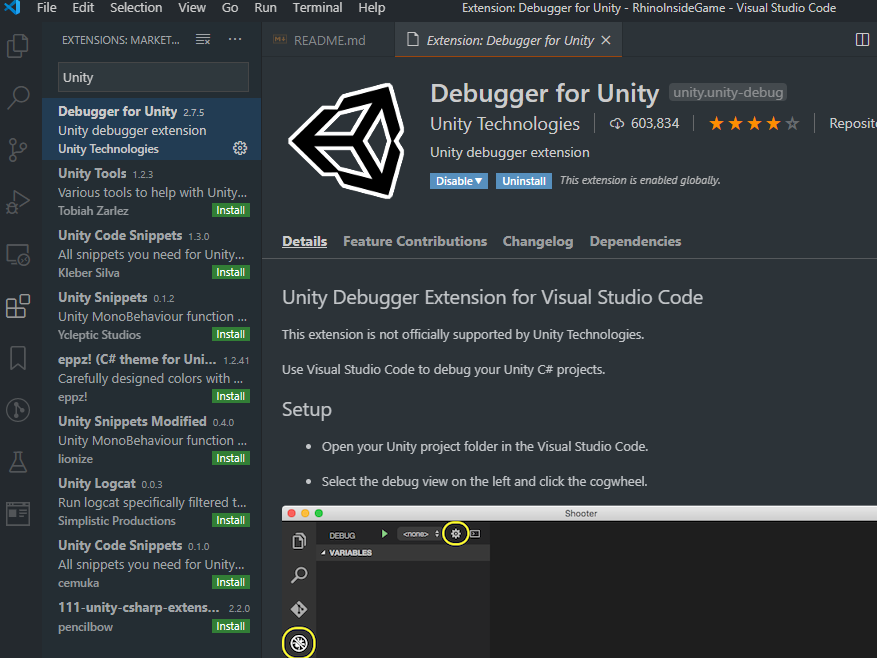Install Unity Code Snippets by Kleber Silva
This screenshot has width=877, height=658.
pyautogui.click(x=230, y=272)
